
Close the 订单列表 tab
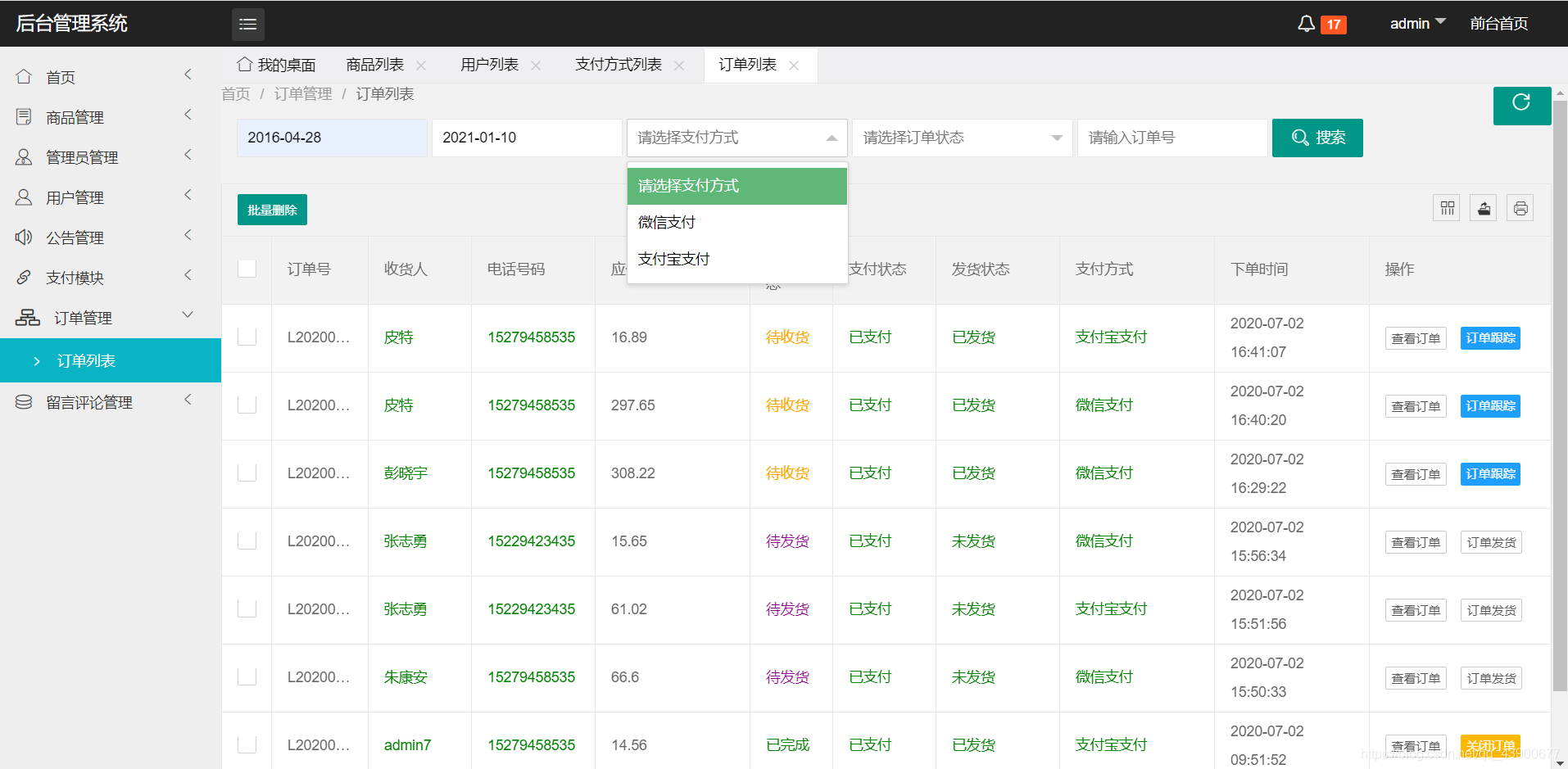click(x=794, y=66)
